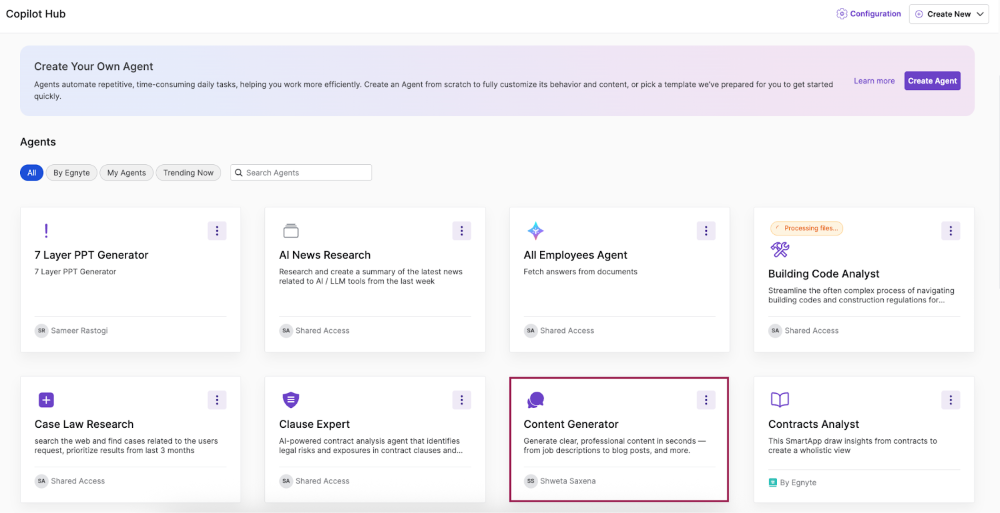Click the Building Code Analyst tools icon
1000x513 pixels.
780,249
